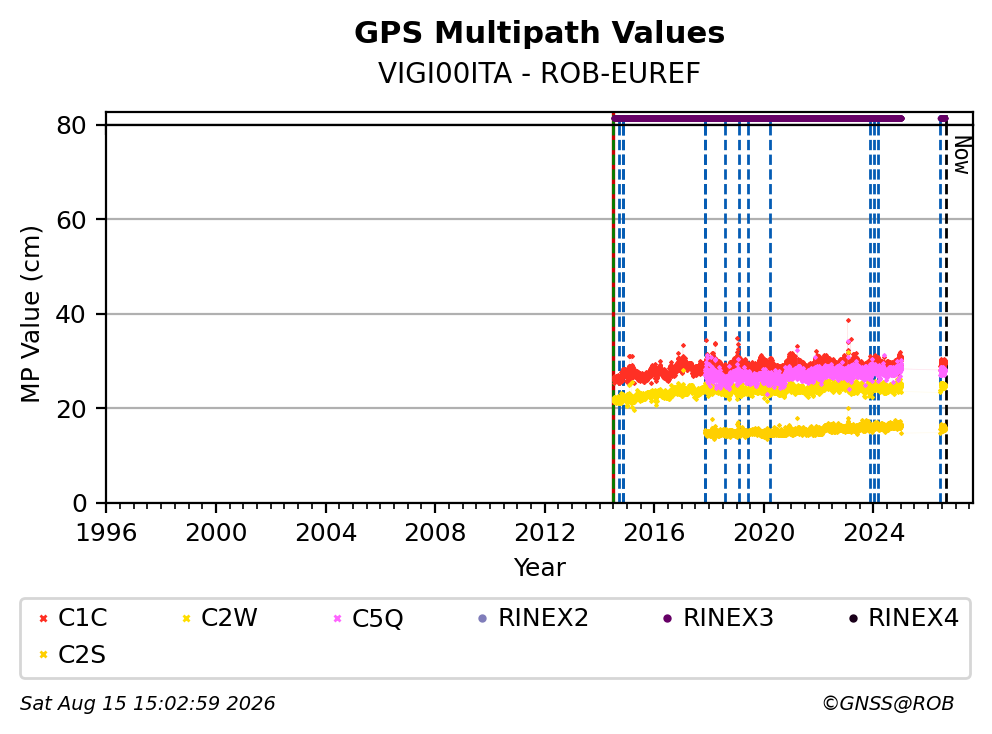Screen dimensions: 992x734
Task: Click the C1C red legend marker
Action: [43, 618]
